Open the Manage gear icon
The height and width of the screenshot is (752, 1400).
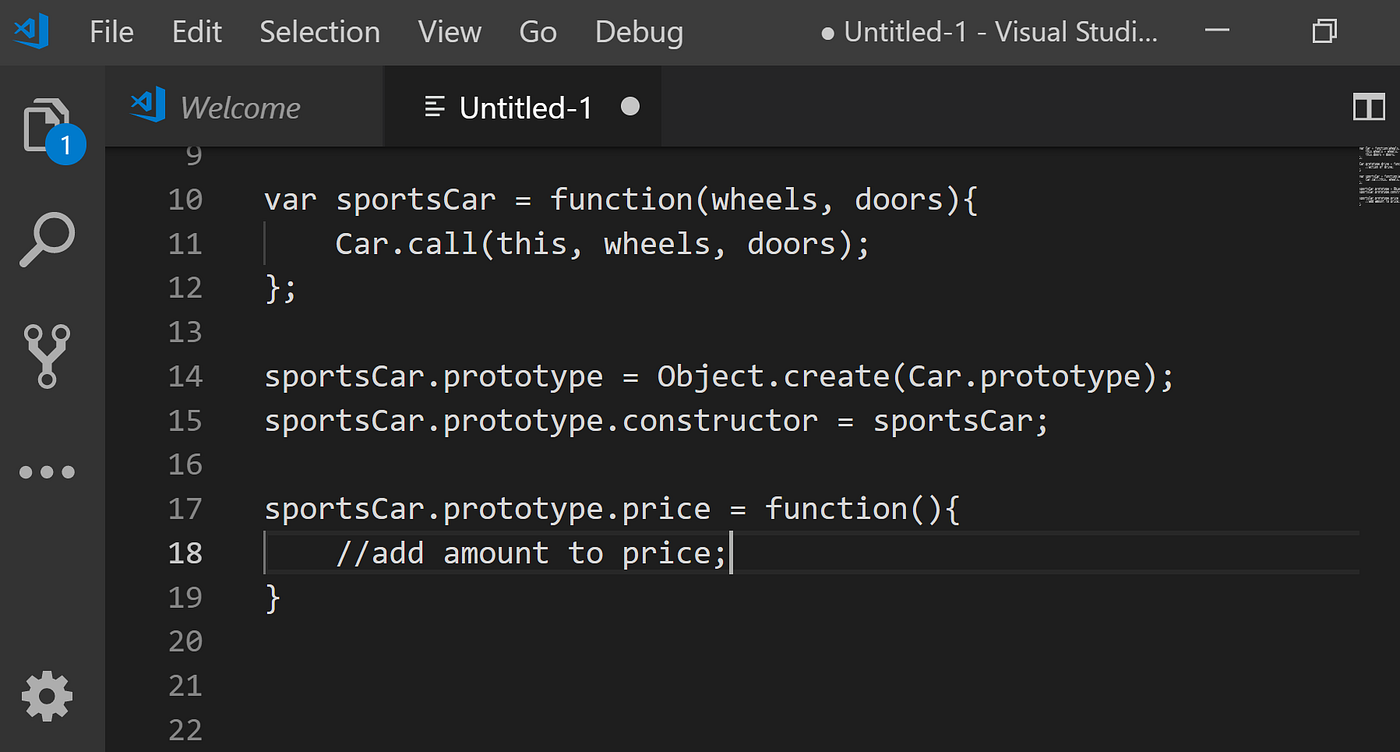click(x=47, y=697)
